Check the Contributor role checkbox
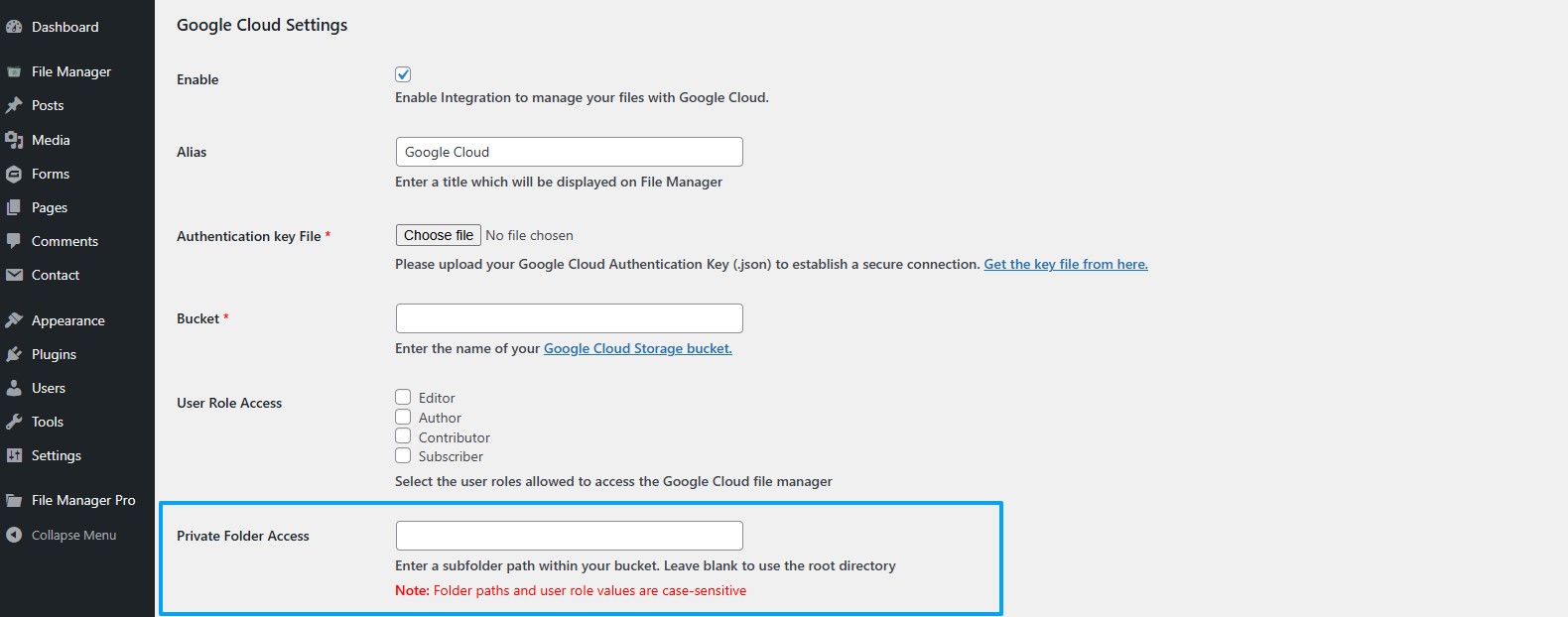This screenshot has width=1568, height=617. click(403, 435)
